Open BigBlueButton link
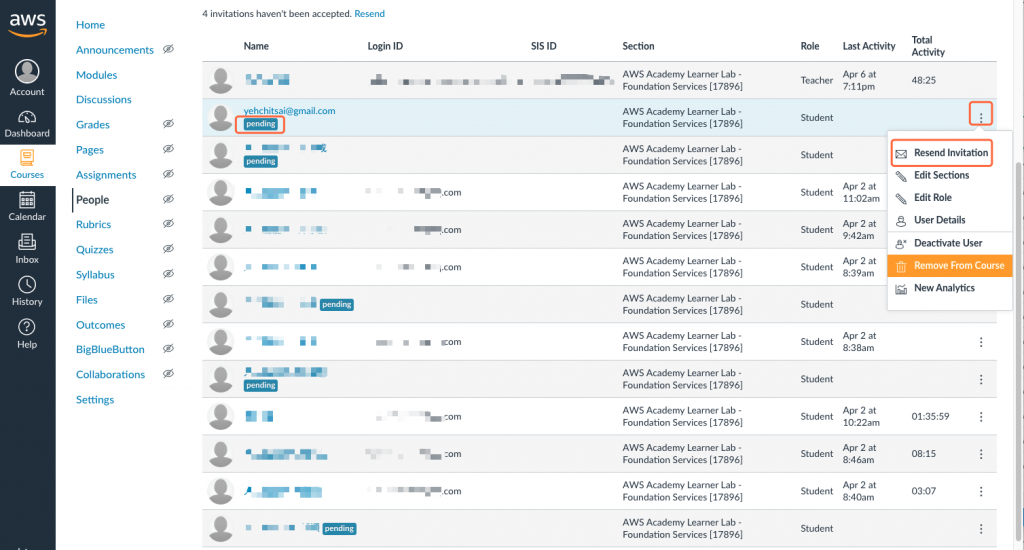 coord(110,349)
